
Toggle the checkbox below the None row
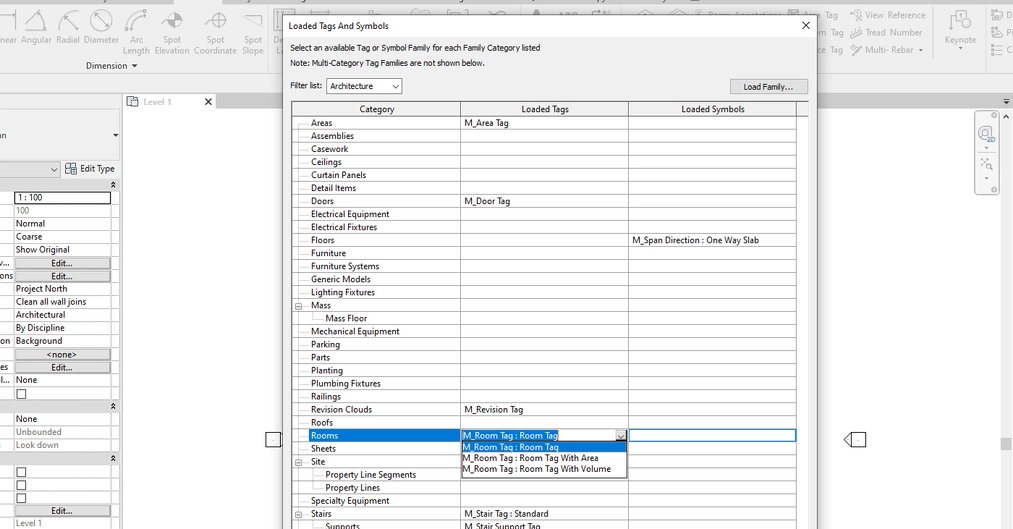21,394
